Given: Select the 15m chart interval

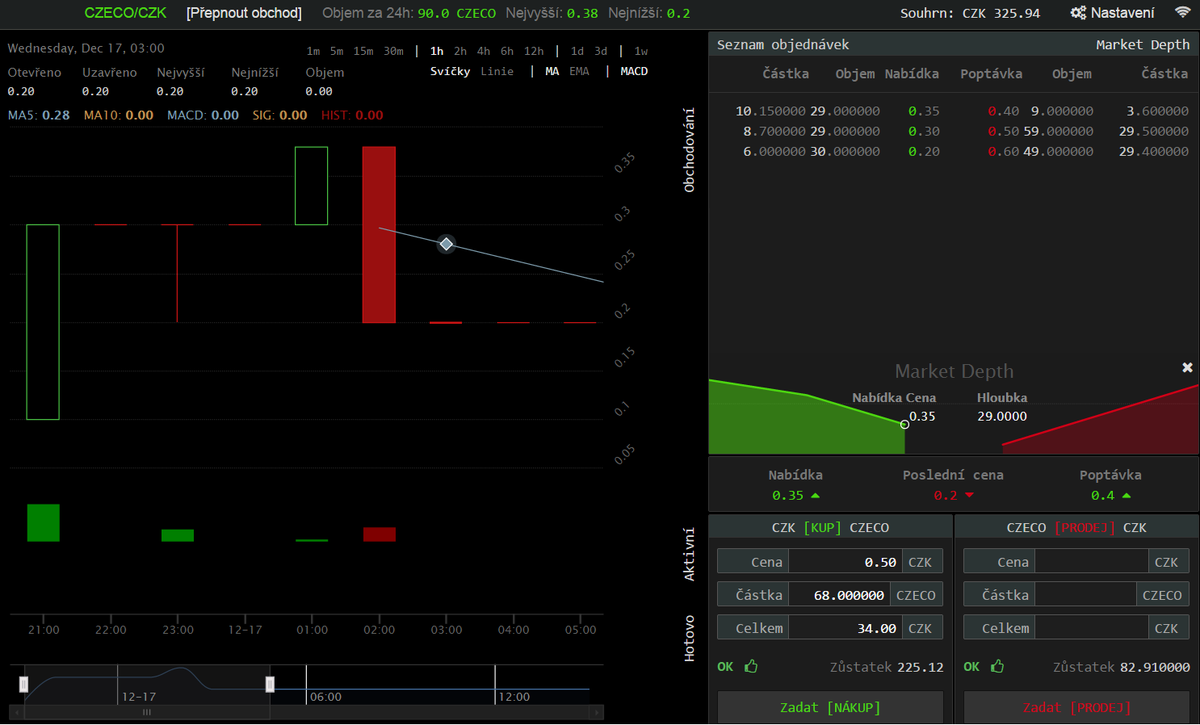Looking at the screenshot, I should point(363,51).
